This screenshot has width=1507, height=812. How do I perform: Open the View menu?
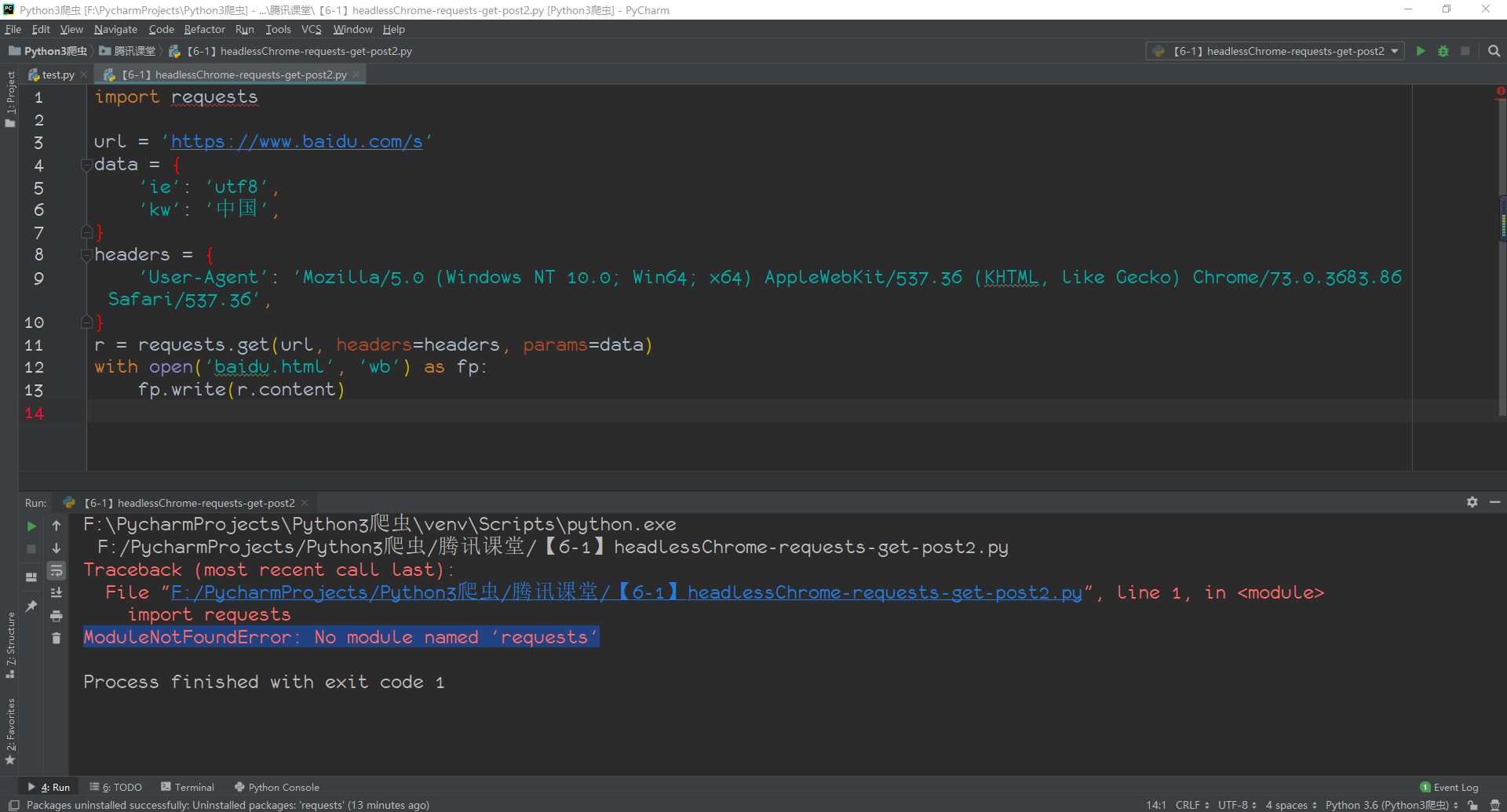[x=71, y=29]
